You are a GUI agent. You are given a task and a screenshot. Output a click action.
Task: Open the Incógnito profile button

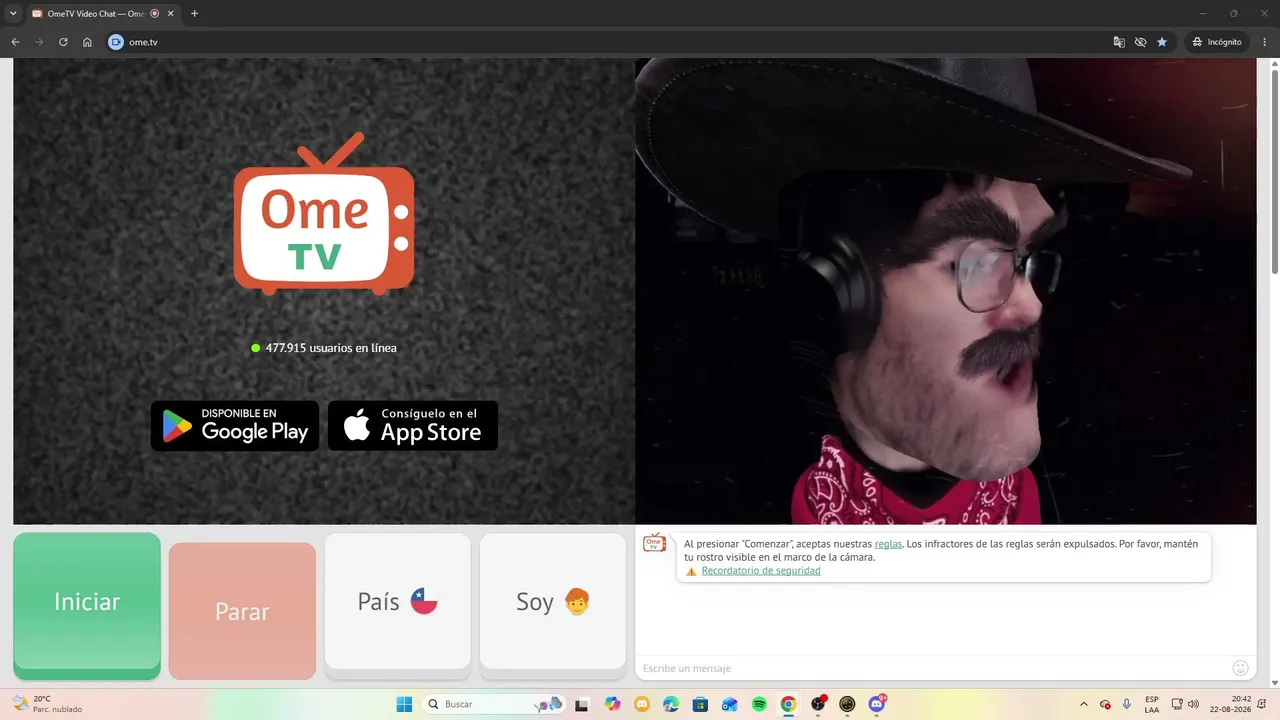point(1217,42)
